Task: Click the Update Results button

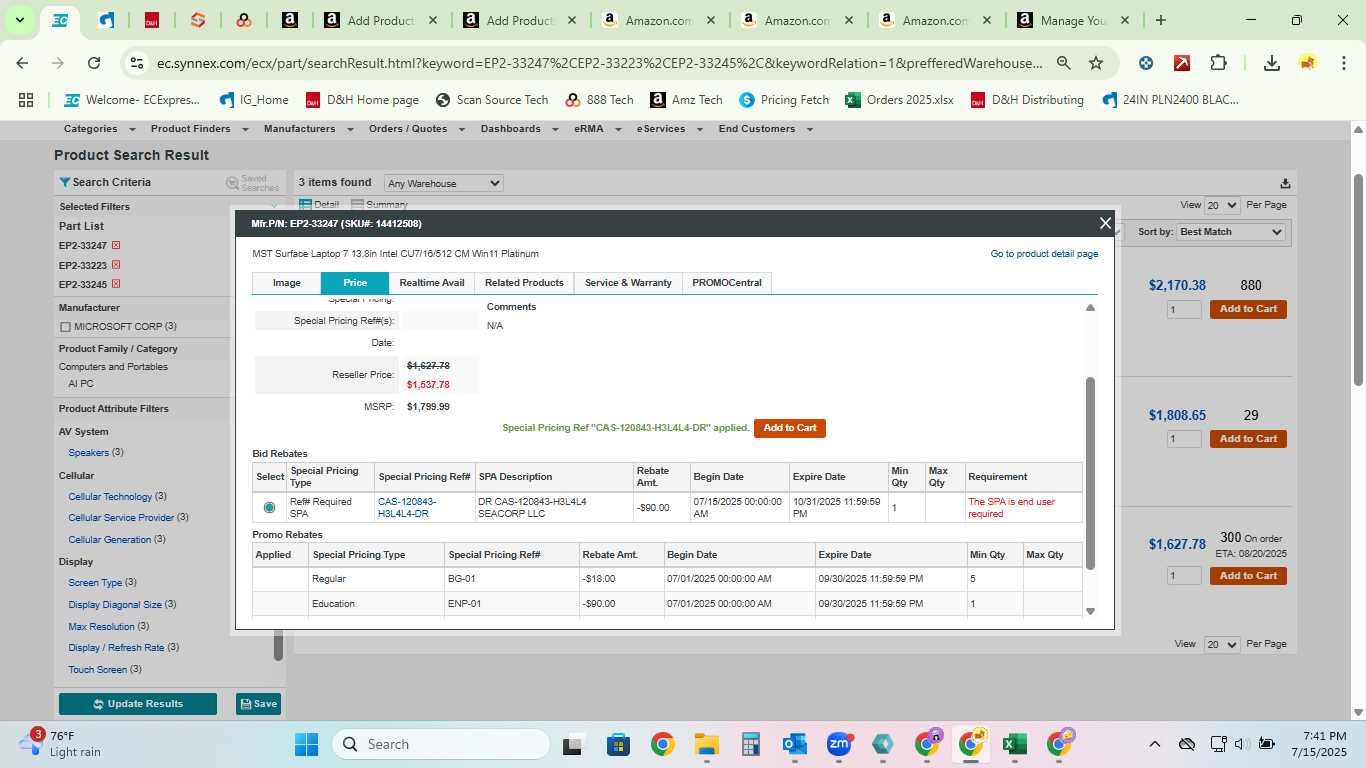Action: point(138,704)
